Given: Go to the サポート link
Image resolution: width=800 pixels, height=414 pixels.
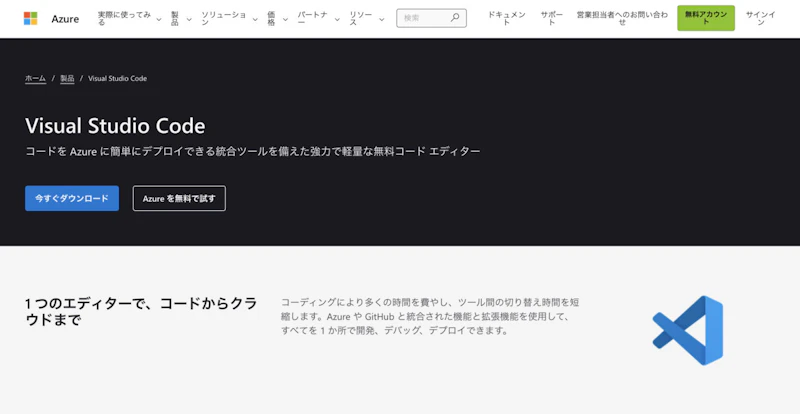Looking at the screenshot, I should [552, 19].
